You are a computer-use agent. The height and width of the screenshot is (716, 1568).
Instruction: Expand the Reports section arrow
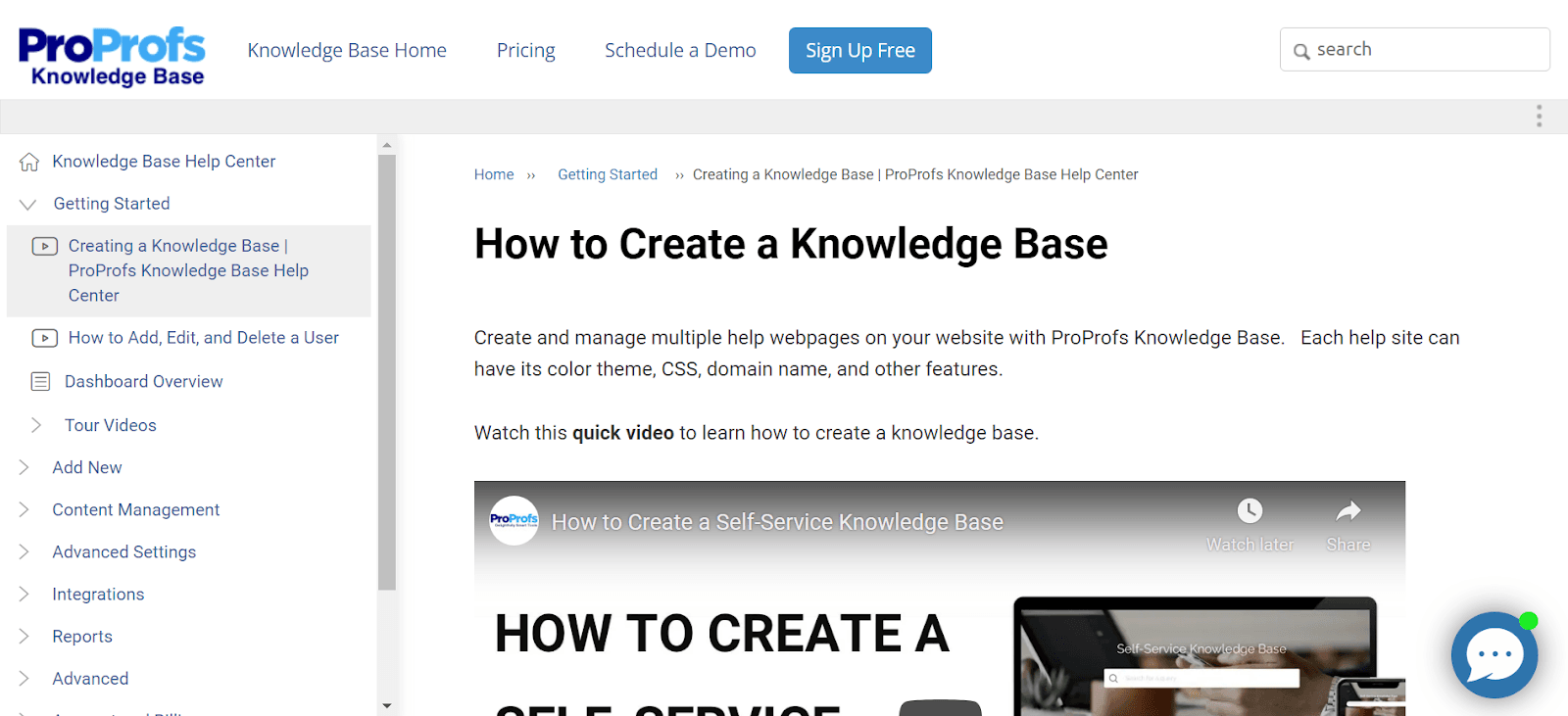pos(24,636)
